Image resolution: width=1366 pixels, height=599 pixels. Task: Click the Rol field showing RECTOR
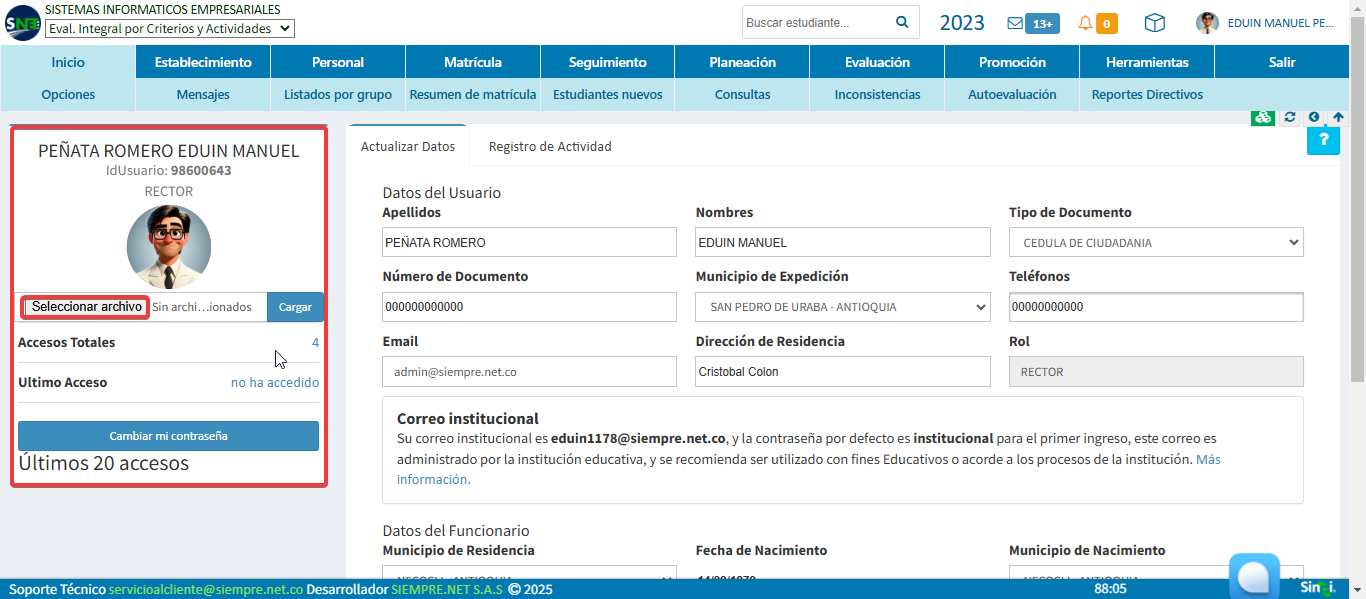1156,371
